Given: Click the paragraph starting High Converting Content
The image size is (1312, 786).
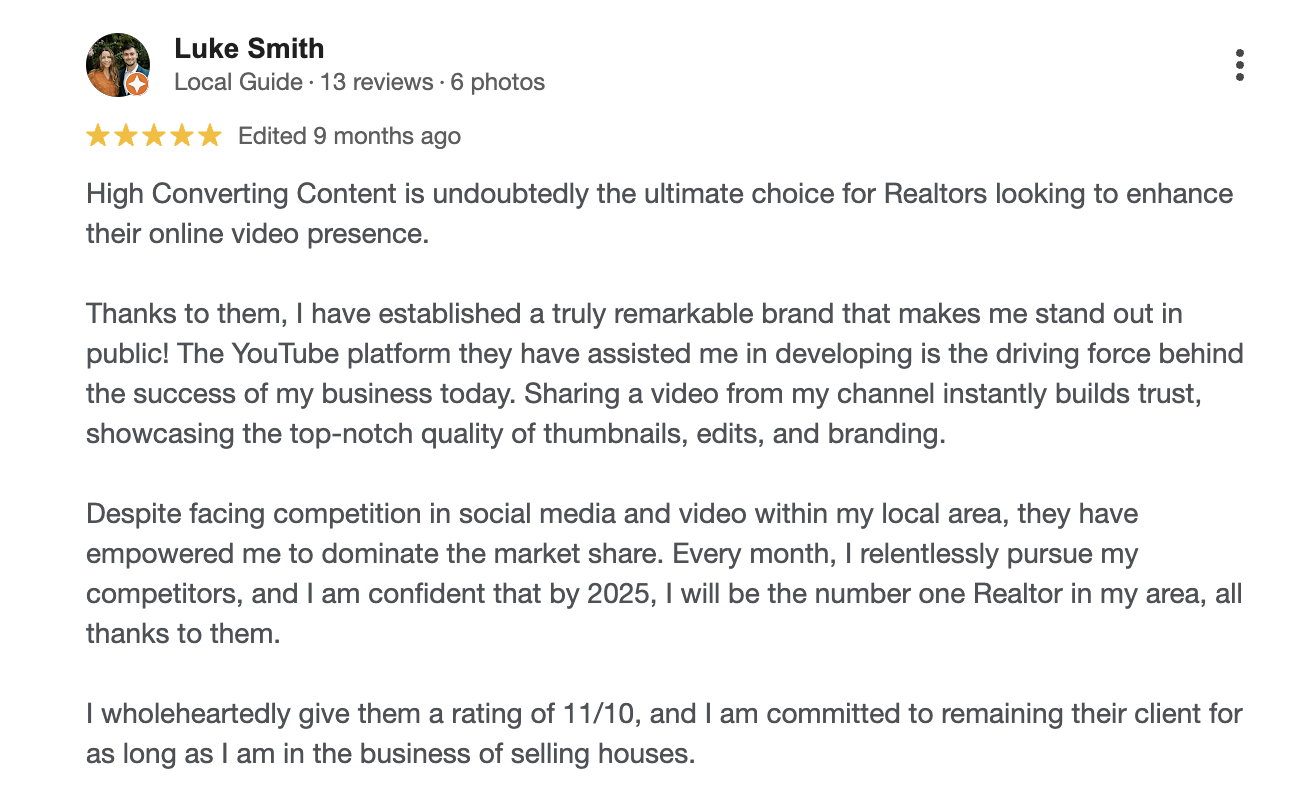Looking at the screenshot, I should pos(659,213).
